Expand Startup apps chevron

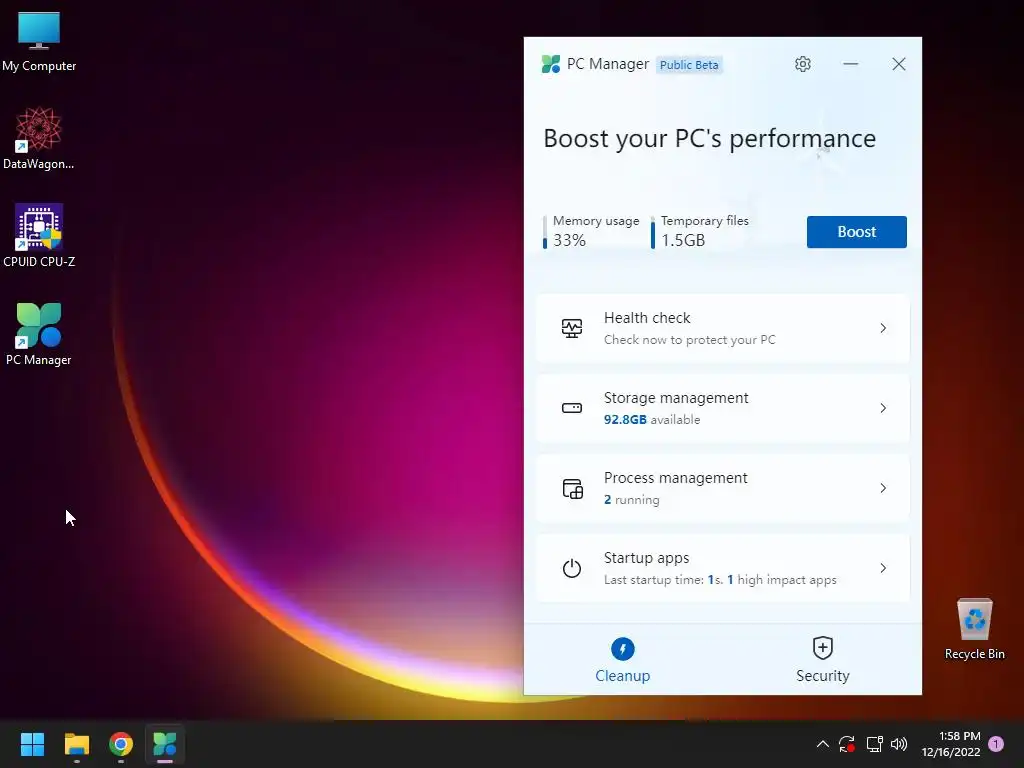(x=883, y=568)
